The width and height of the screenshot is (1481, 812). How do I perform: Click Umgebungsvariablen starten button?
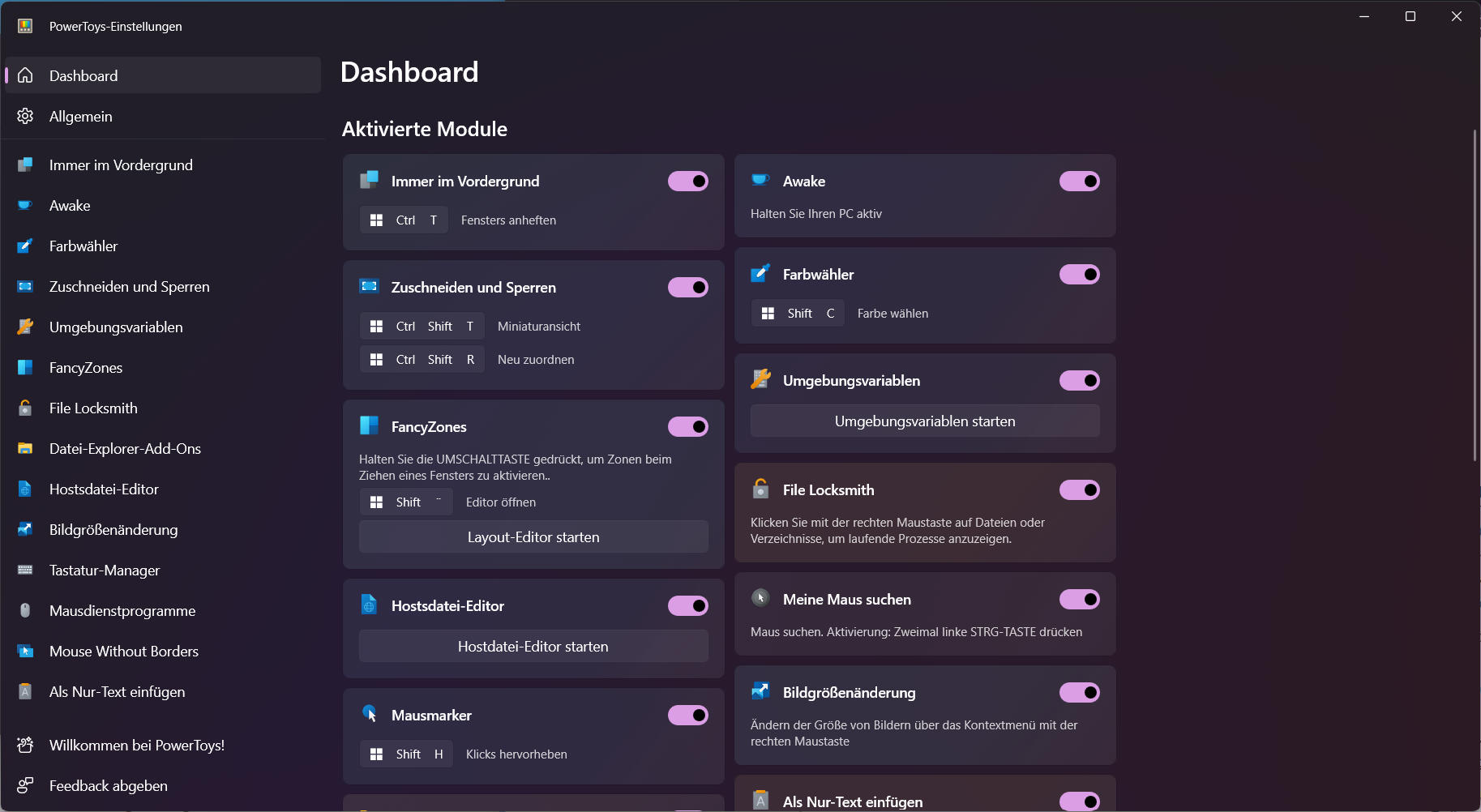tap(925, 421)
